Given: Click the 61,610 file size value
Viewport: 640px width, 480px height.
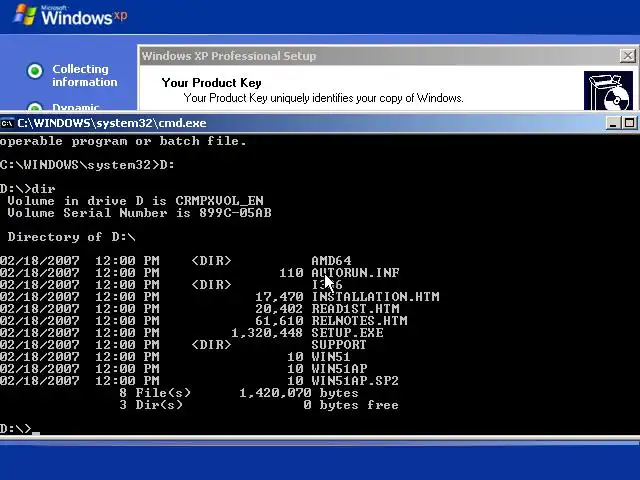Looking at the screenshot, I should [x=279, y=321].
